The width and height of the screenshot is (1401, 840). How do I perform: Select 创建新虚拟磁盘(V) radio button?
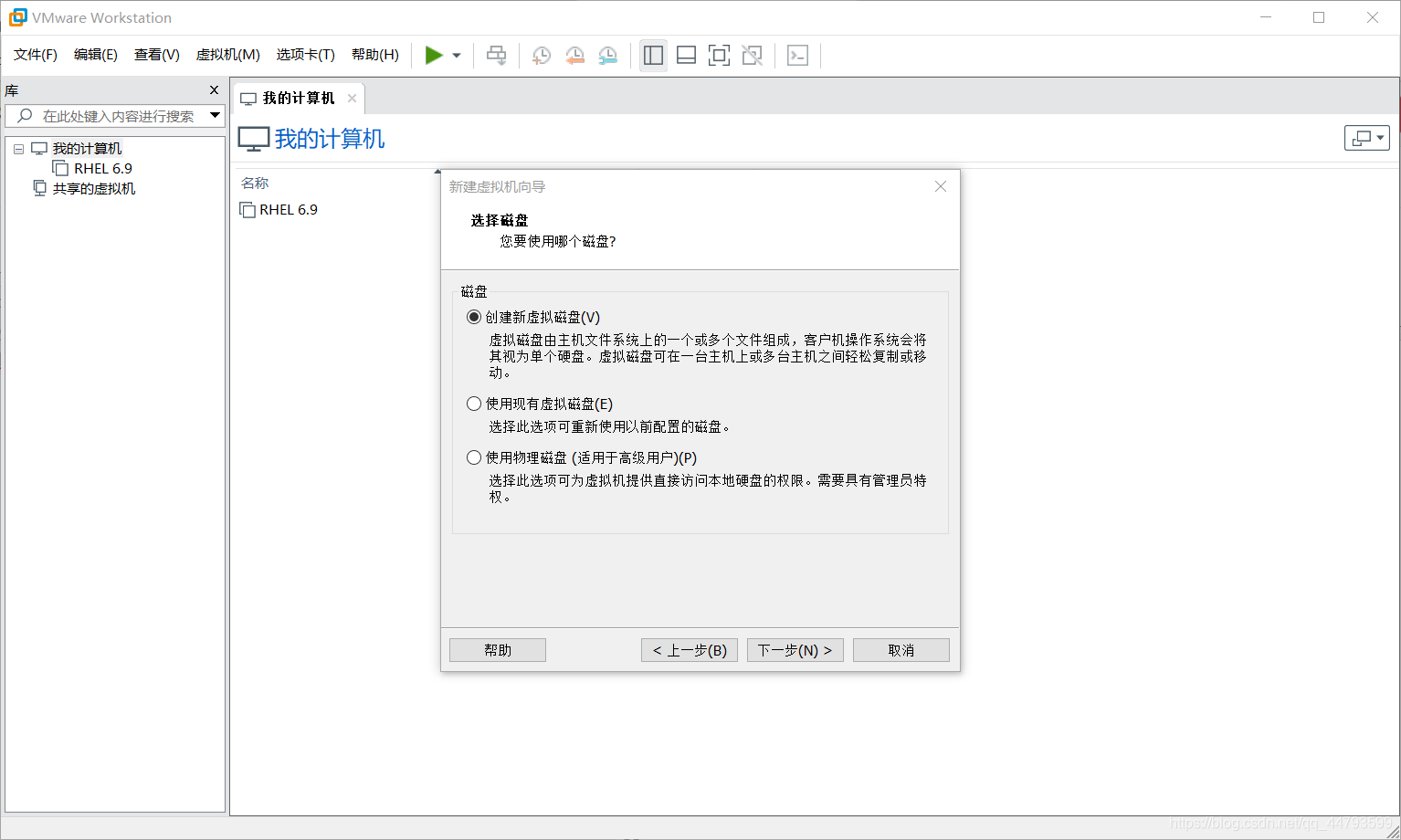(x=473, y=317)
